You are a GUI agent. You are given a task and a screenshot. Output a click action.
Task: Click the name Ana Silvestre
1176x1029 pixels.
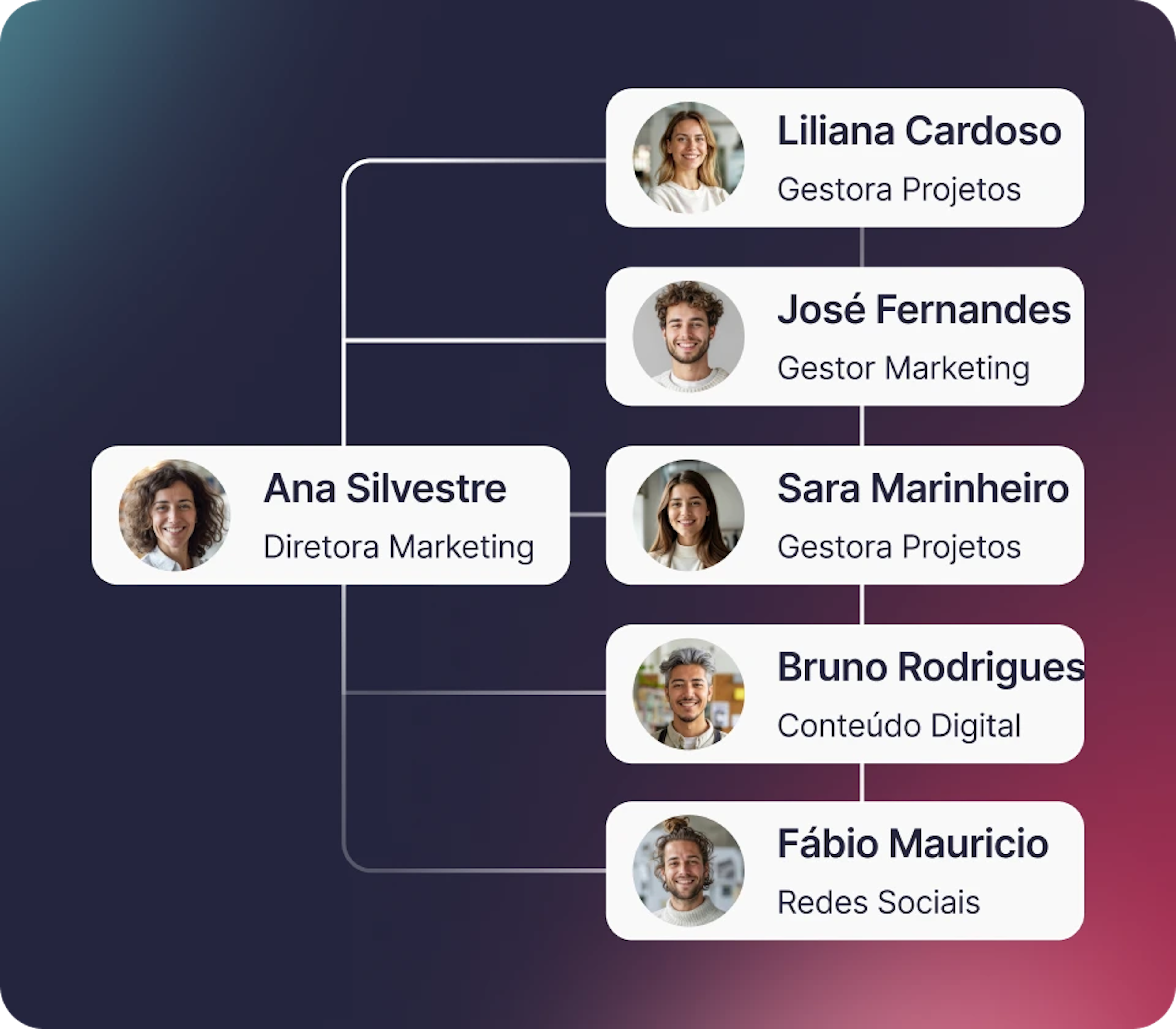coord(385,489)
